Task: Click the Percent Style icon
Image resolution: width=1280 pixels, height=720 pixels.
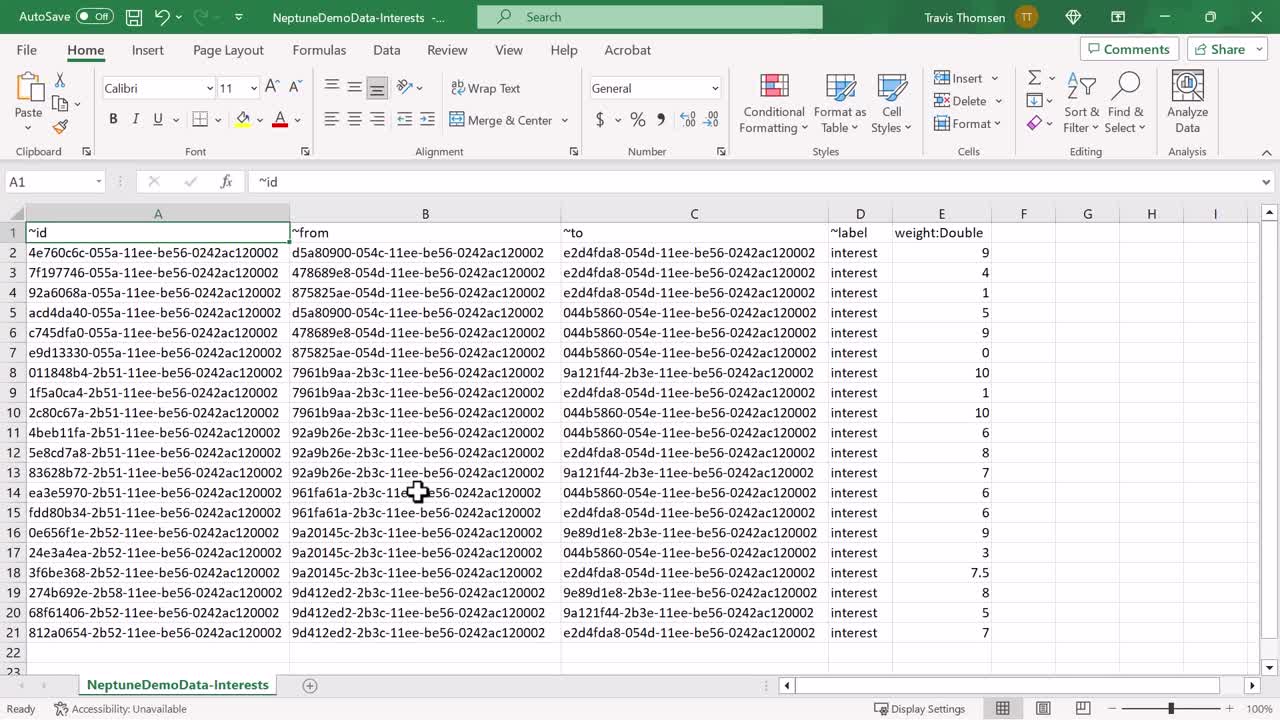Action: pyautogui.click(x=637, y=119)
